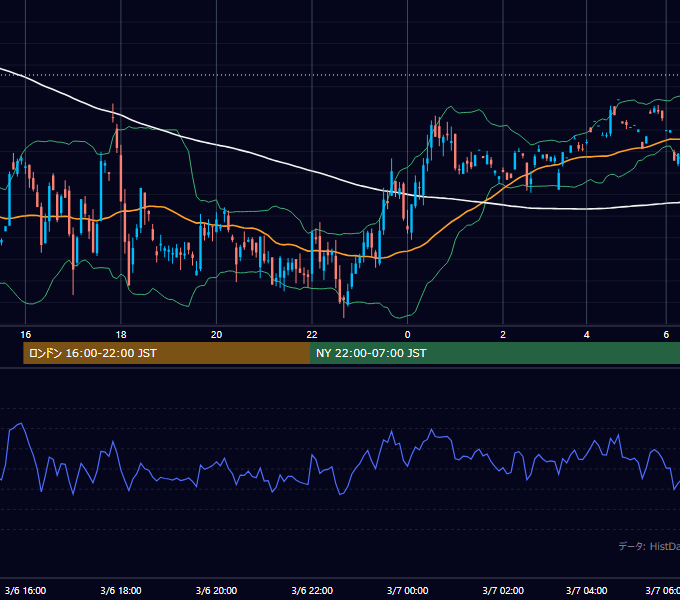Select the ロンドン 16:00-22:00 JST session bar
Viewport: 680px width, 600px height.
coord(167,353)
